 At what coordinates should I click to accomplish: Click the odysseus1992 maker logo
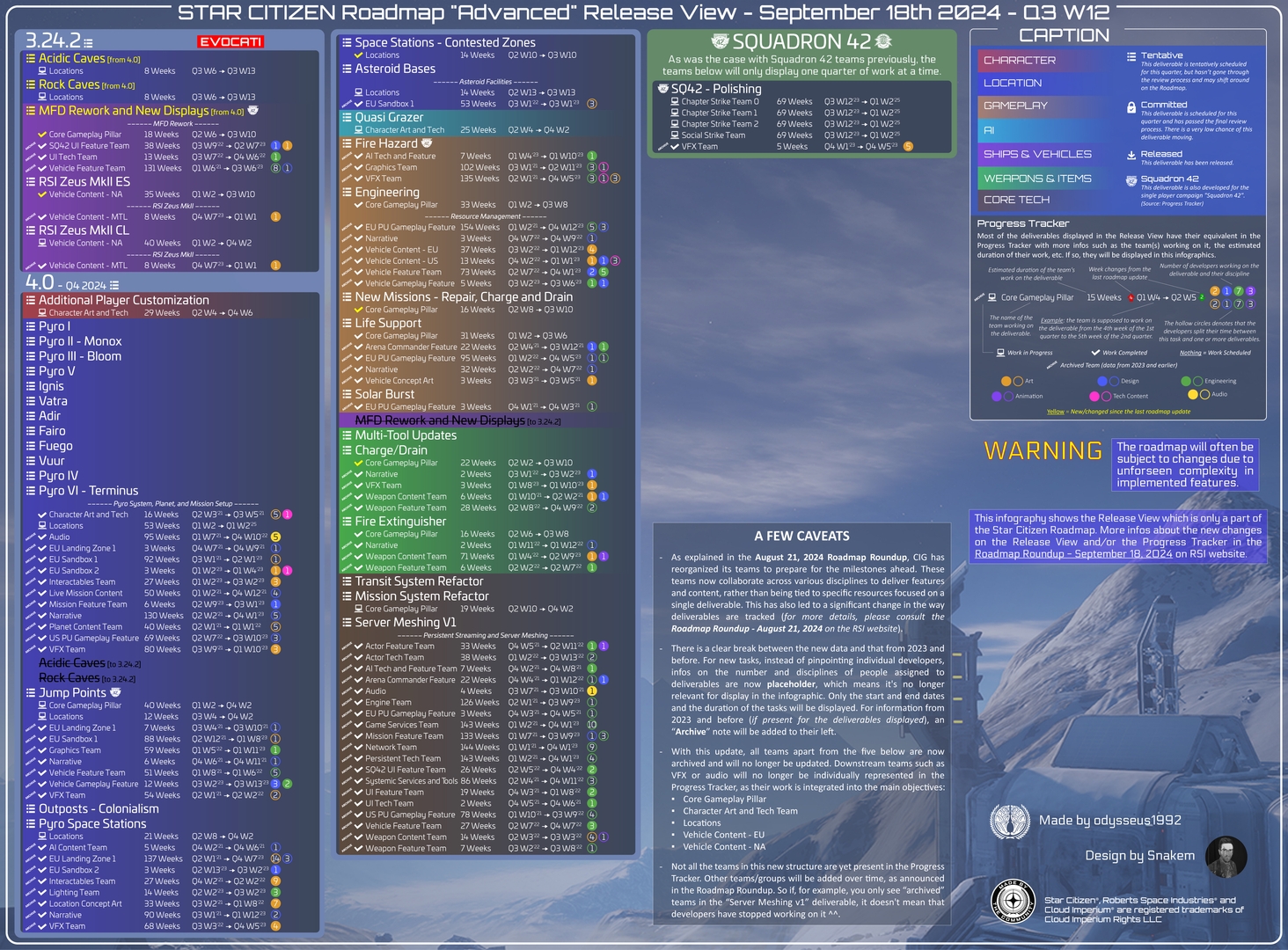click(x=1010, y=820)
